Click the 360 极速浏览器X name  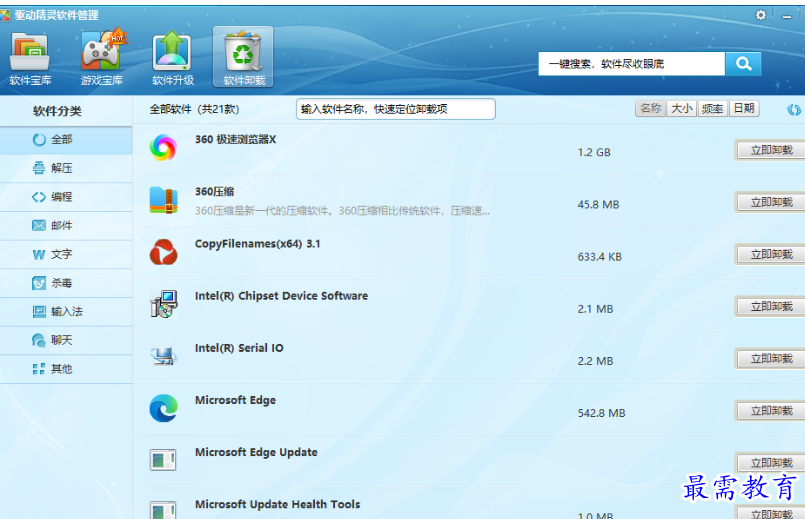236,140
